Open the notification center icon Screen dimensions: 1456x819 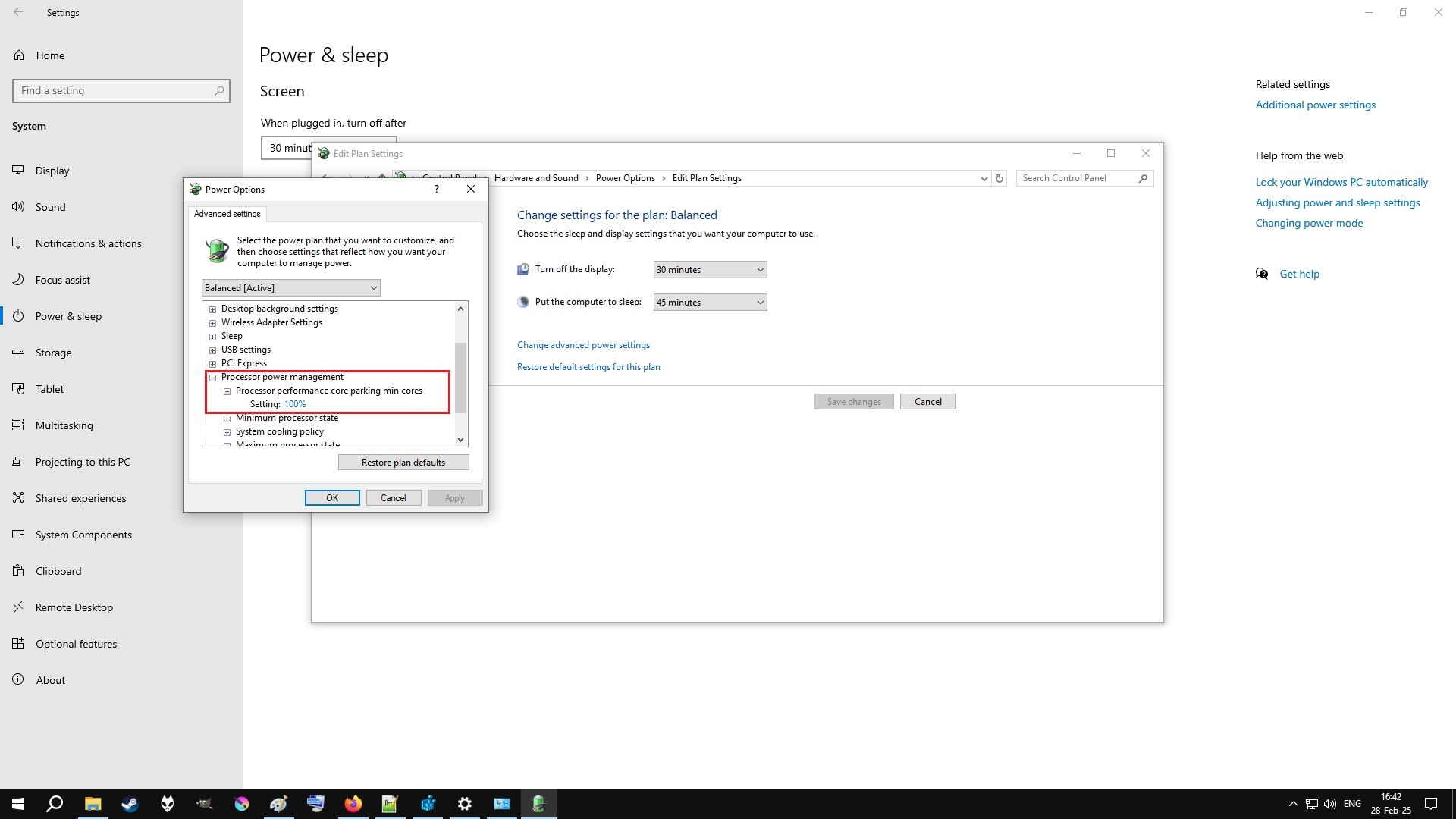(1431, 804)
